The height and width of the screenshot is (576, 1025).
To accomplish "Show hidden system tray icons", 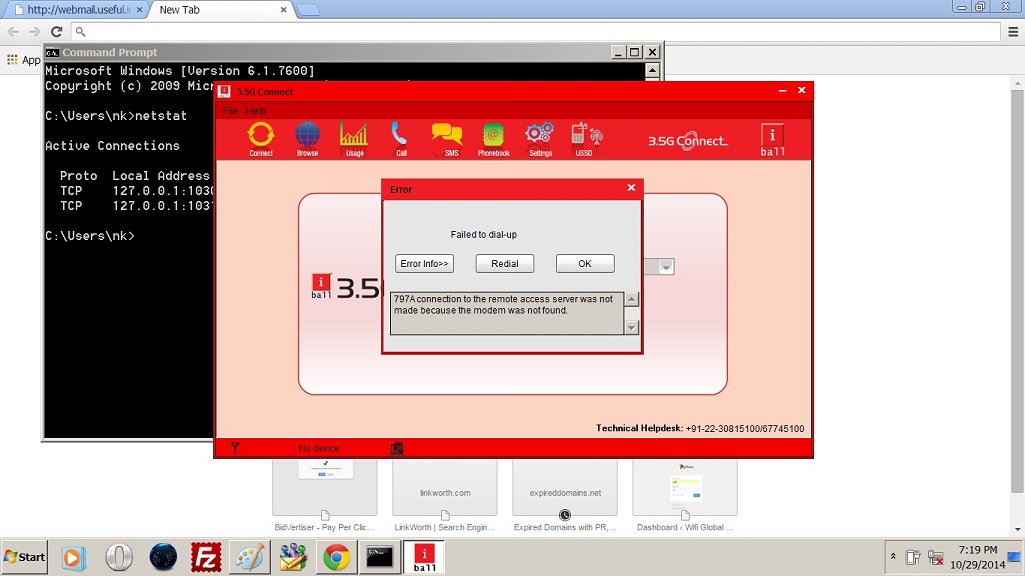I will click(x=892, y=557).
